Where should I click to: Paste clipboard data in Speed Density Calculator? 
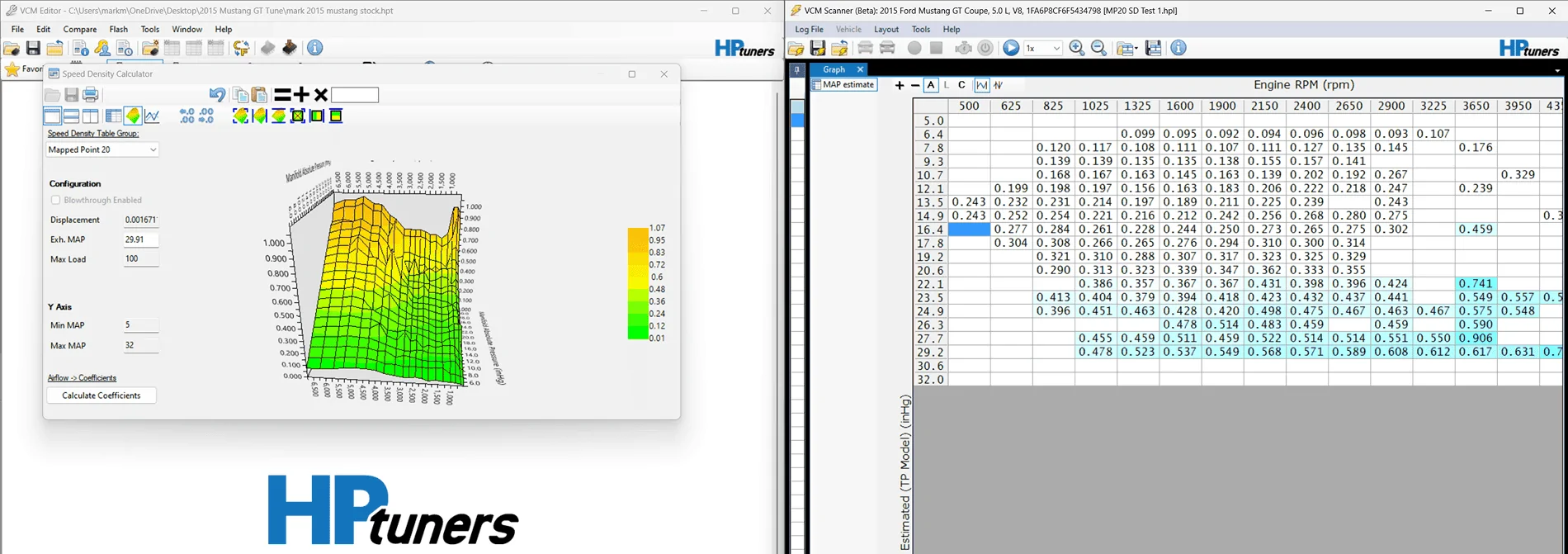click(x=259, y=95)
